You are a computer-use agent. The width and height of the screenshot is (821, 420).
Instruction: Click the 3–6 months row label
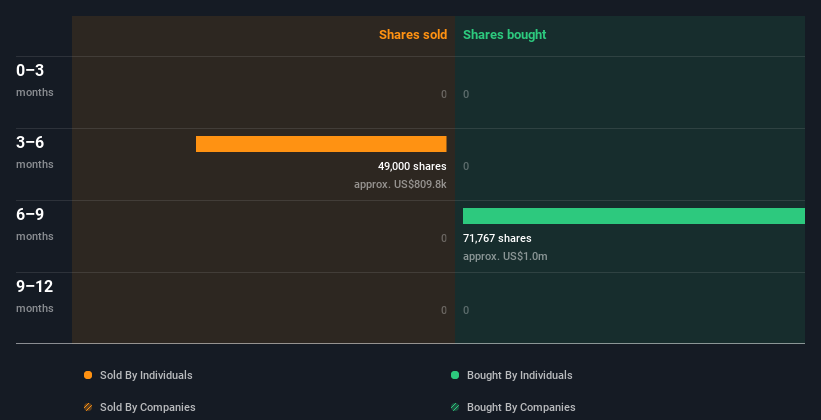[35, 152]
